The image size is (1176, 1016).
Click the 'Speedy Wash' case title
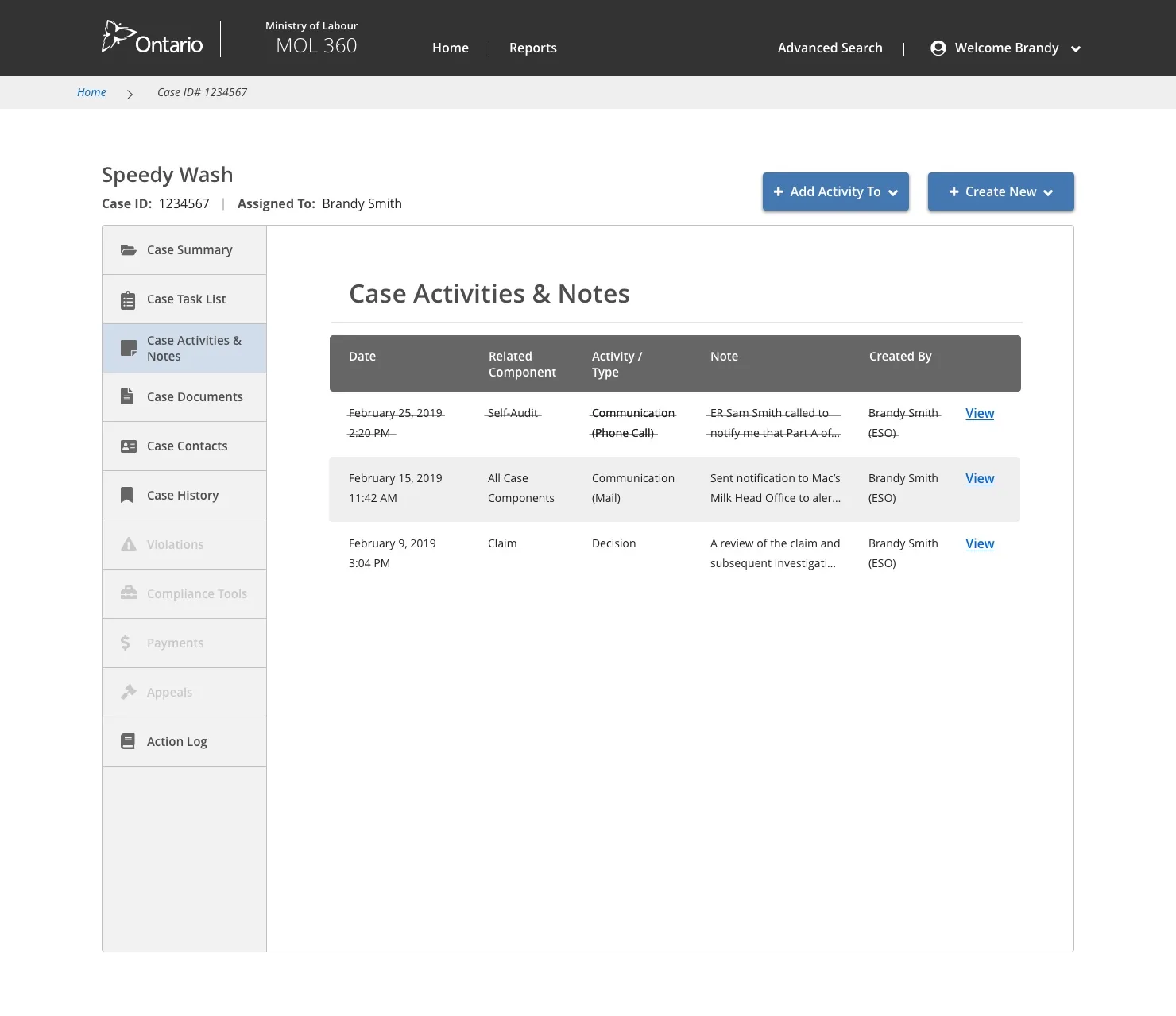(x=167, y=175)
